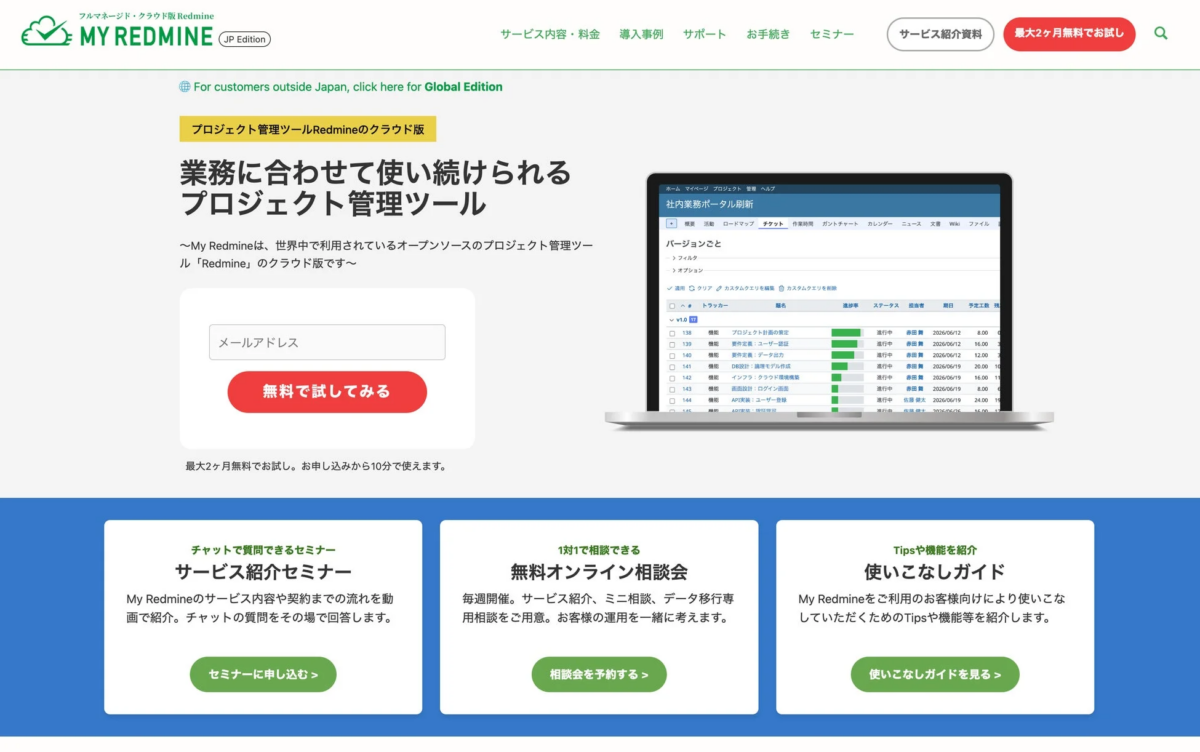
Task: Click the セミナーに申し込む button
Action: 263,674
